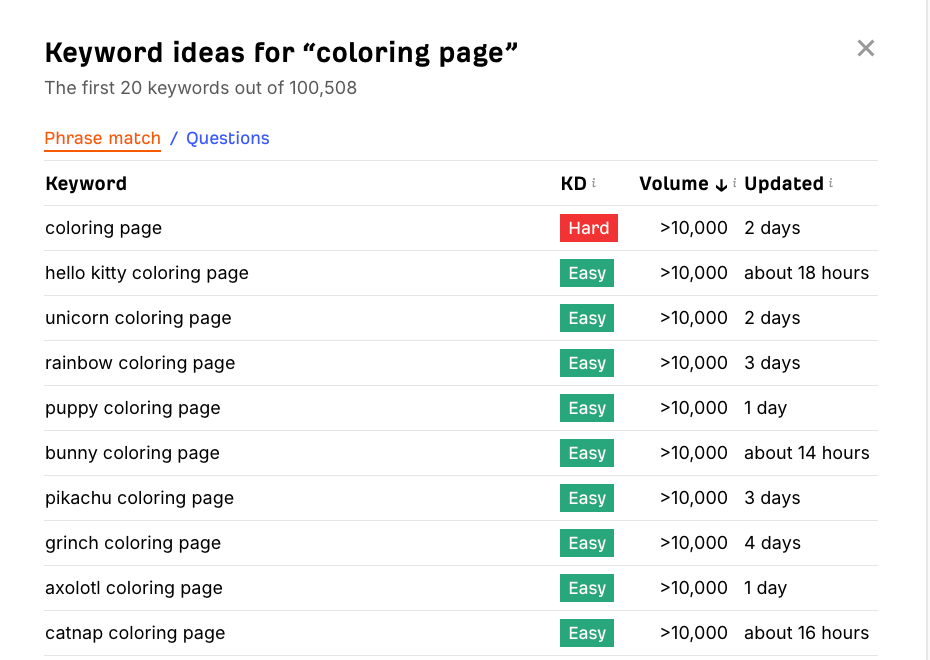The height and width of the screenshot is (660, 930).
Task: Click the red Hard badge for "coloring page"
Action: [588, 227]
